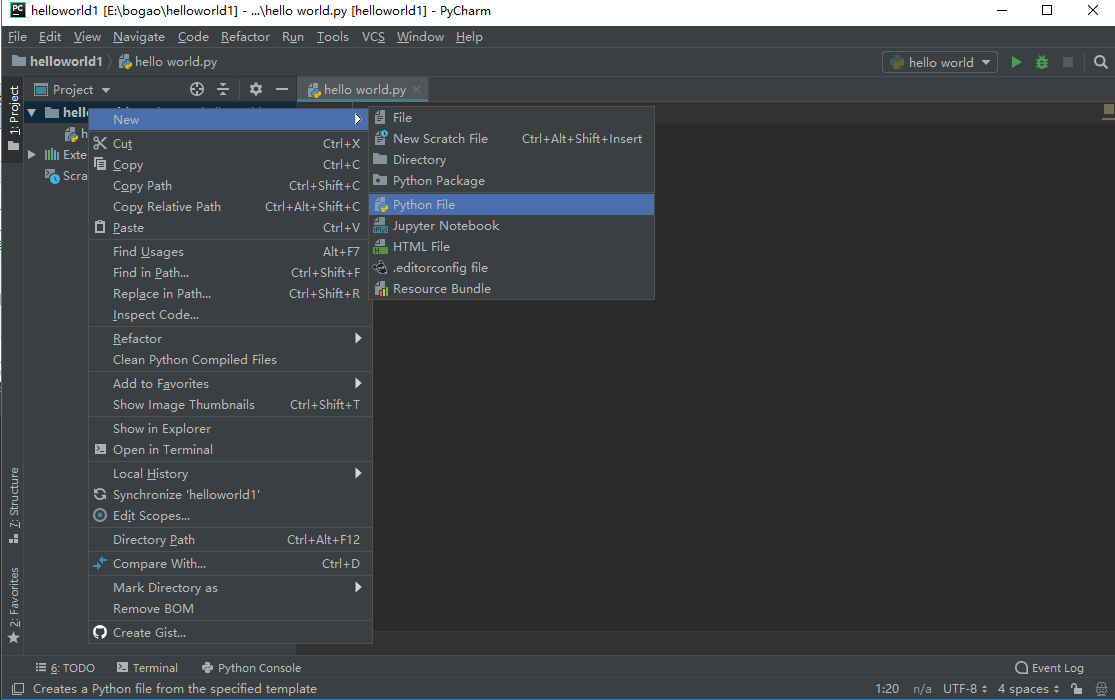Create a new Python File

(x=511, y=205)
